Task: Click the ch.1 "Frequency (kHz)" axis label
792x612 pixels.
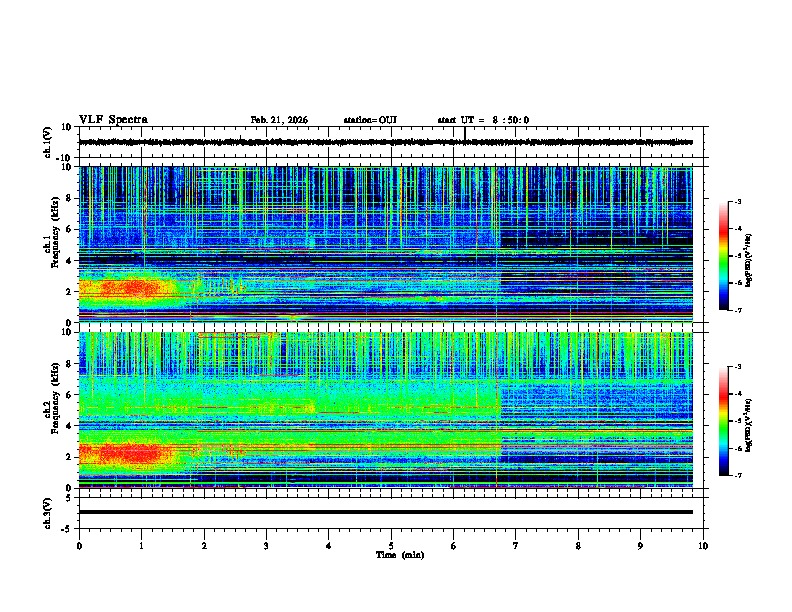Action: tap(55, 232)
